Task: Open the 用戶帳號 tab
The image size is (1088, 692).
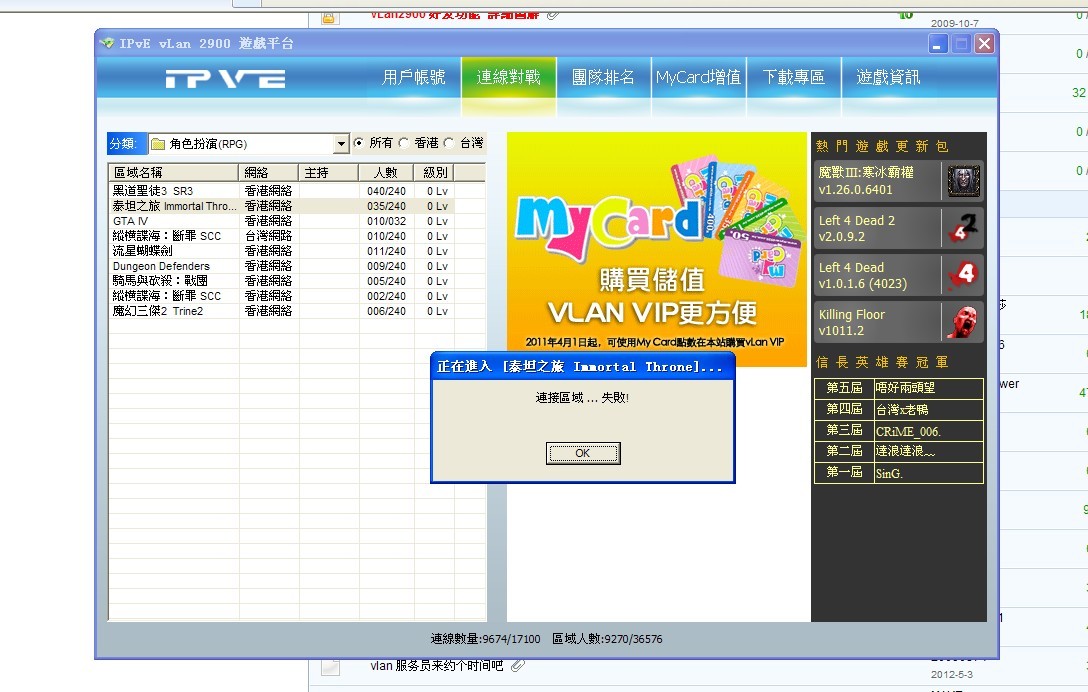Action: (413, 78)
